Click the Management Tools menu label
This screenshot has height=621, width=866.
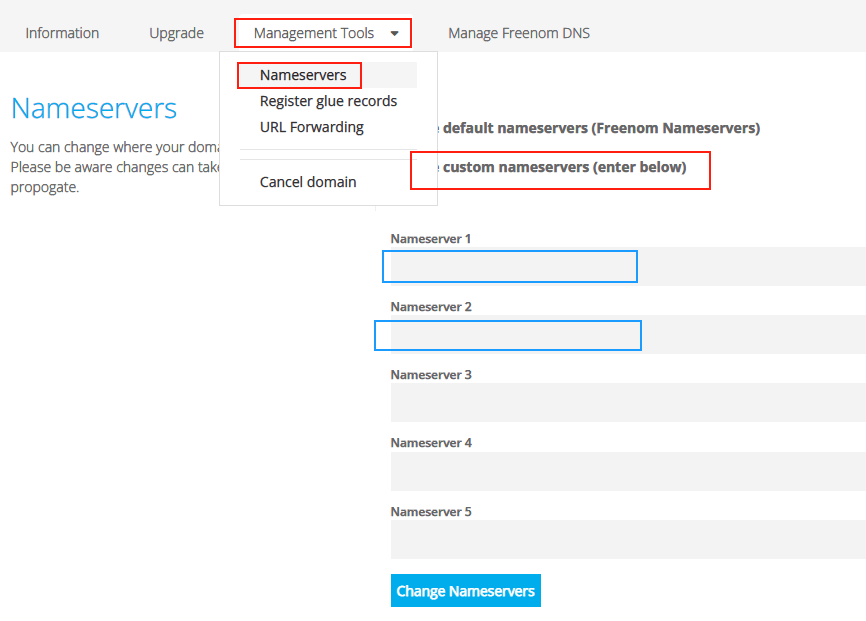click(x=313, y=33)
